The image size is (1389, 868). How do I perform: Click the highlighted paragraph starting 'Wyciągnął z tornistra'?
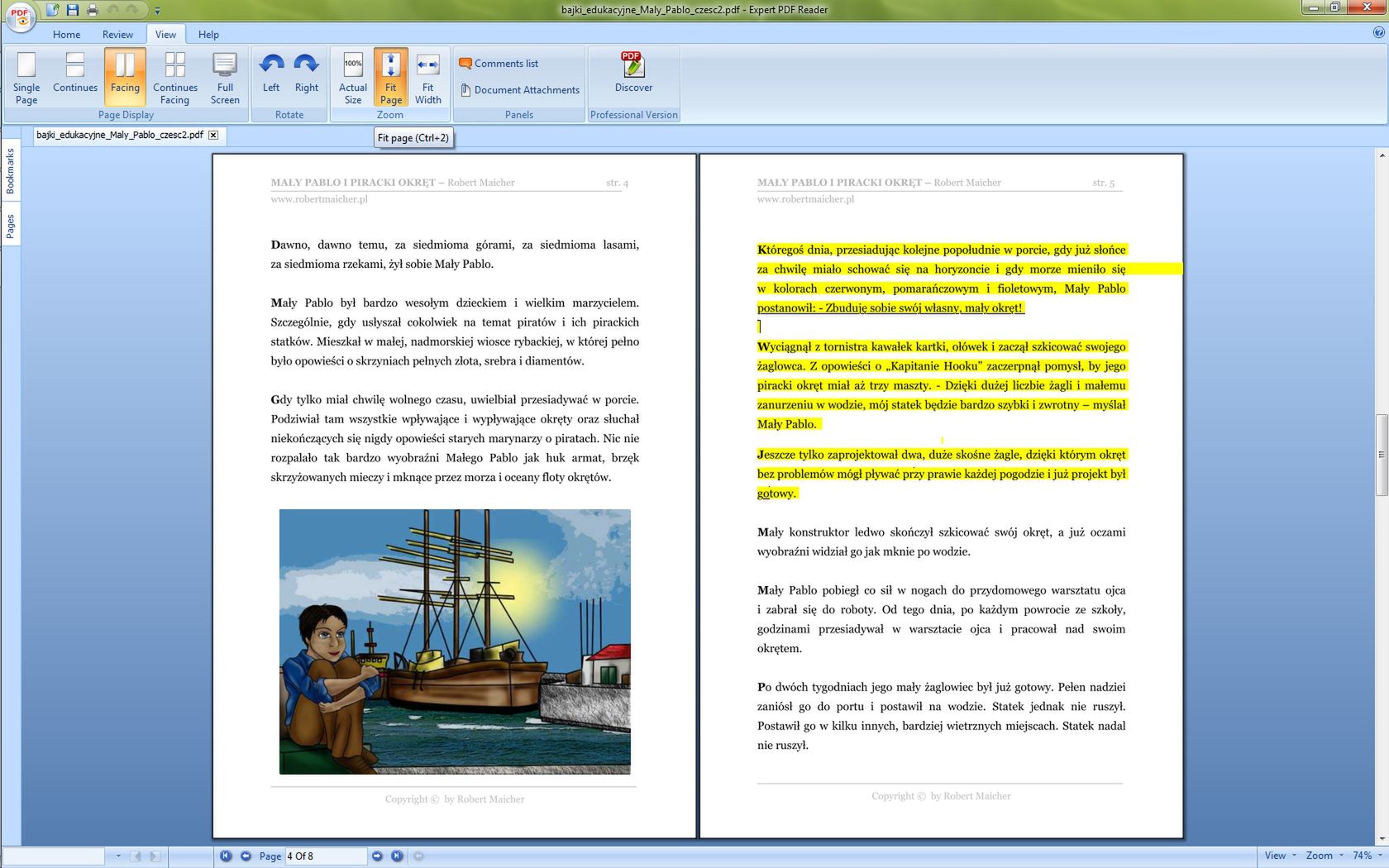[x=942, y=385]
